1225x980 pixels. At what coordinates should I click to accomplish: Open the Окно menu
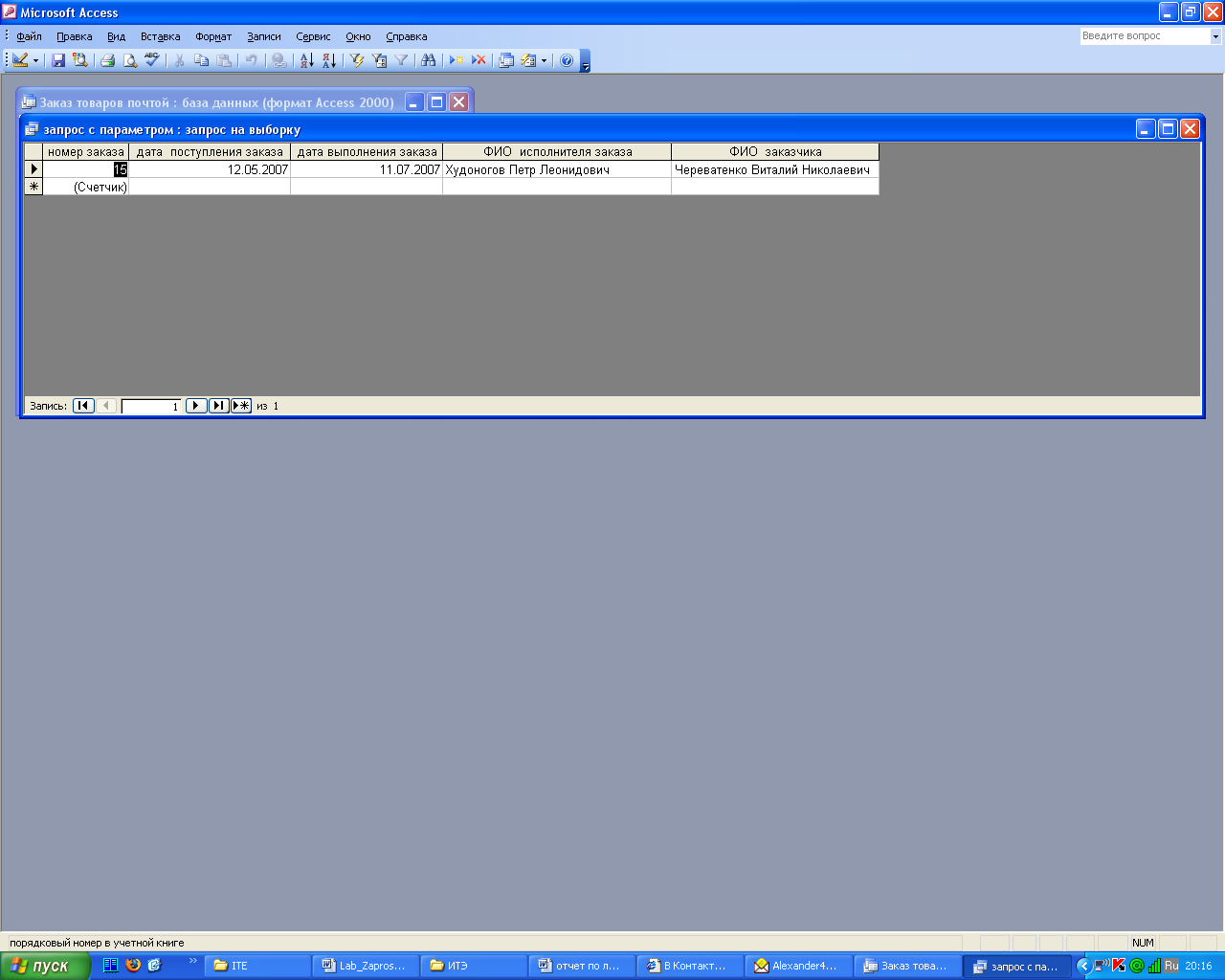click(x=358, y=36)
